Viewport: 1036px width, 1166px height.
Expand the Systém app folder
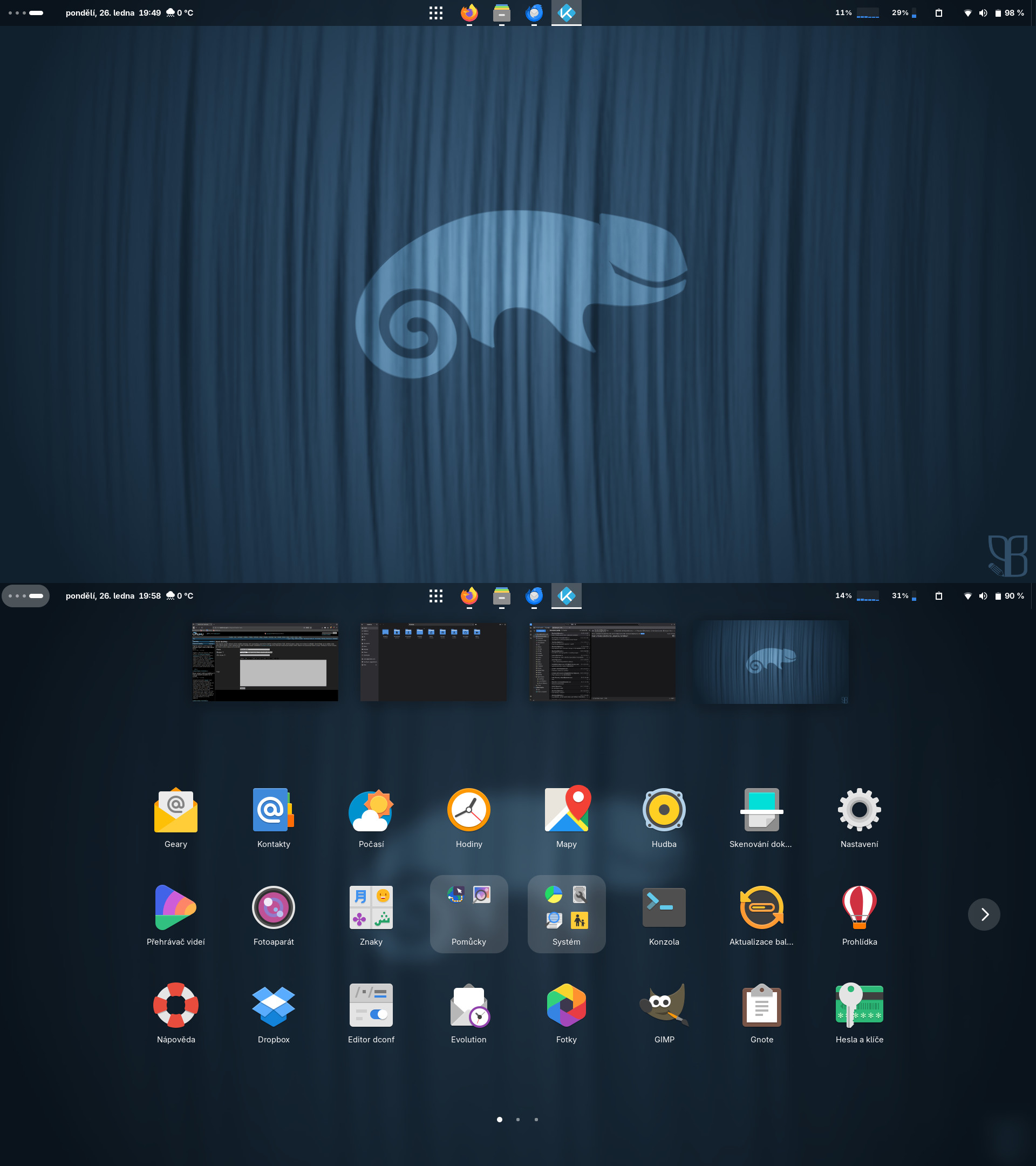[566, 914]
